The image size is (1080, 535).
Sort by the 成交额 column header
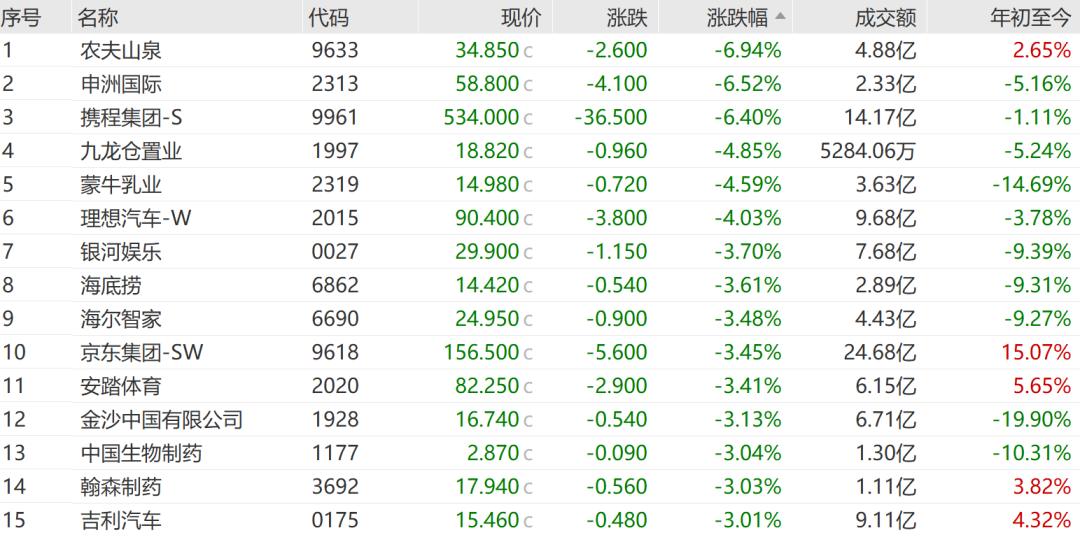point(885,17)
